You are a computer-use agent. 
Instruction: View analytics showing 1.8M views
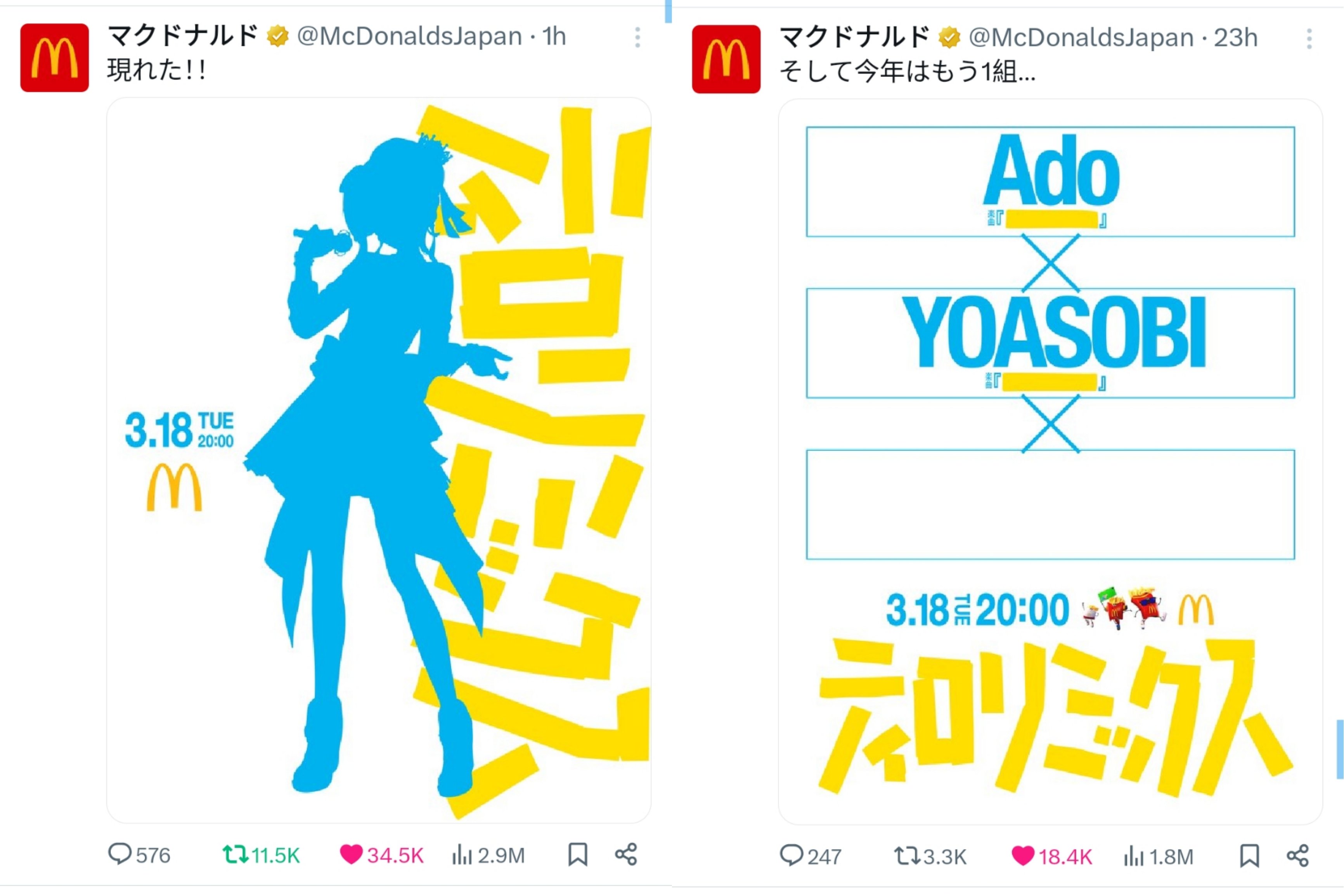pyautogui.click(x=1159, y=856)
